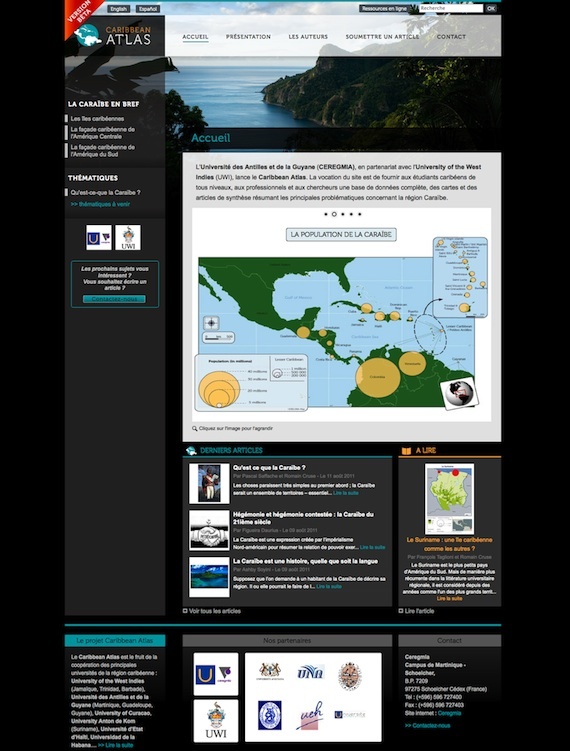This screenshot has width=570, height=751.
Task: Go to the Accueil menu item
Action: tap(195, 37)
